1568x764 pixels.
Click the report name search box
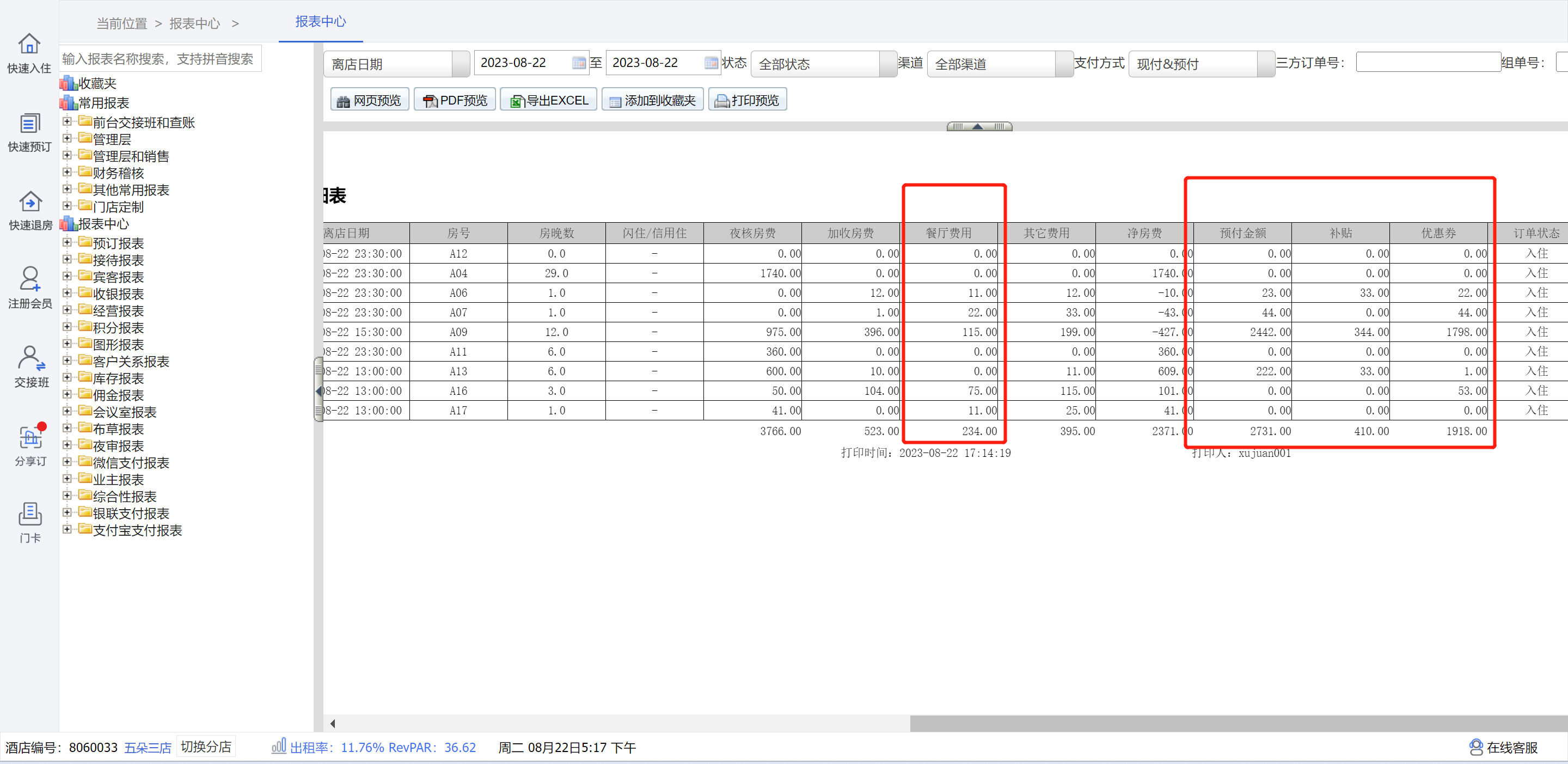(161, 58)
